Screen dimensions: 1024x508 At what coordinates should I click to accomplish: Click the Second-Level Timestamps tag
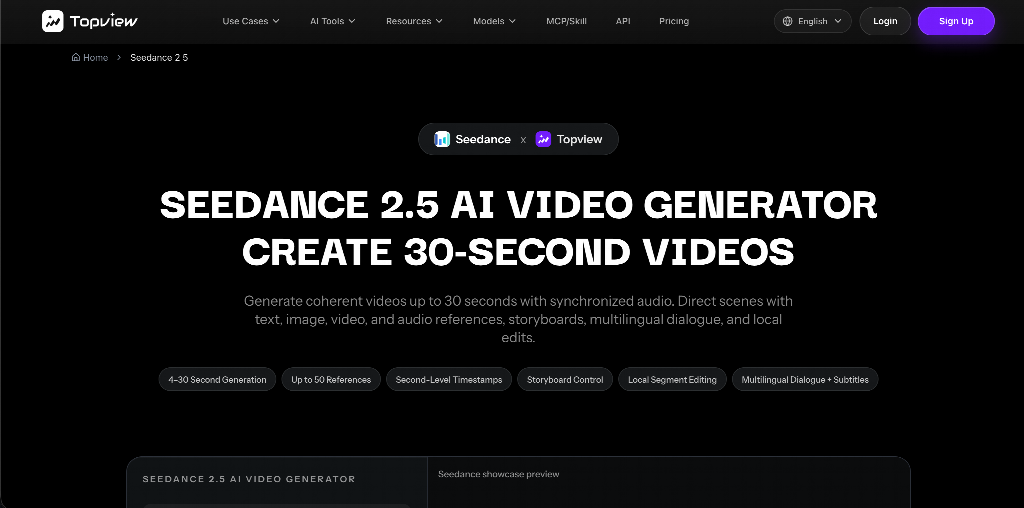pyautogui.click(x=449, y=379)
